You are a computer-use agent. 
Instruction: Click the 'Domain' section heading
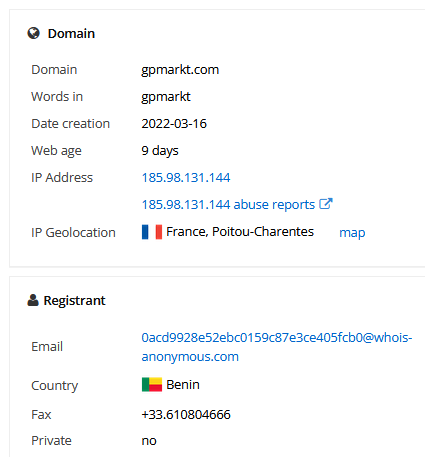tap(71, 34)
